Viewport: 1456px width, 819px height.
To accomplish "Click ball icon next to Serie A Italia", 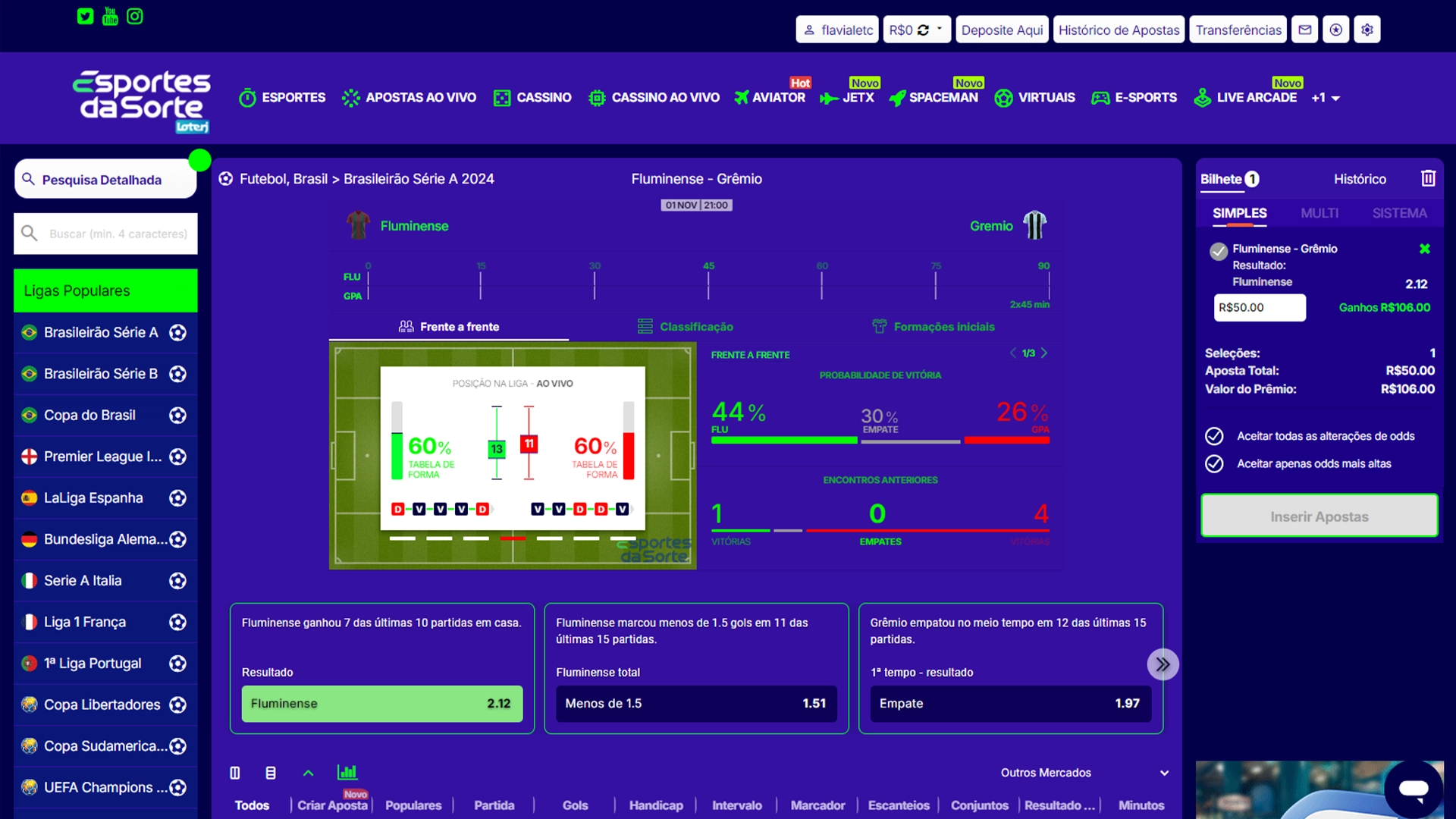I will click(x=178, y=580).
